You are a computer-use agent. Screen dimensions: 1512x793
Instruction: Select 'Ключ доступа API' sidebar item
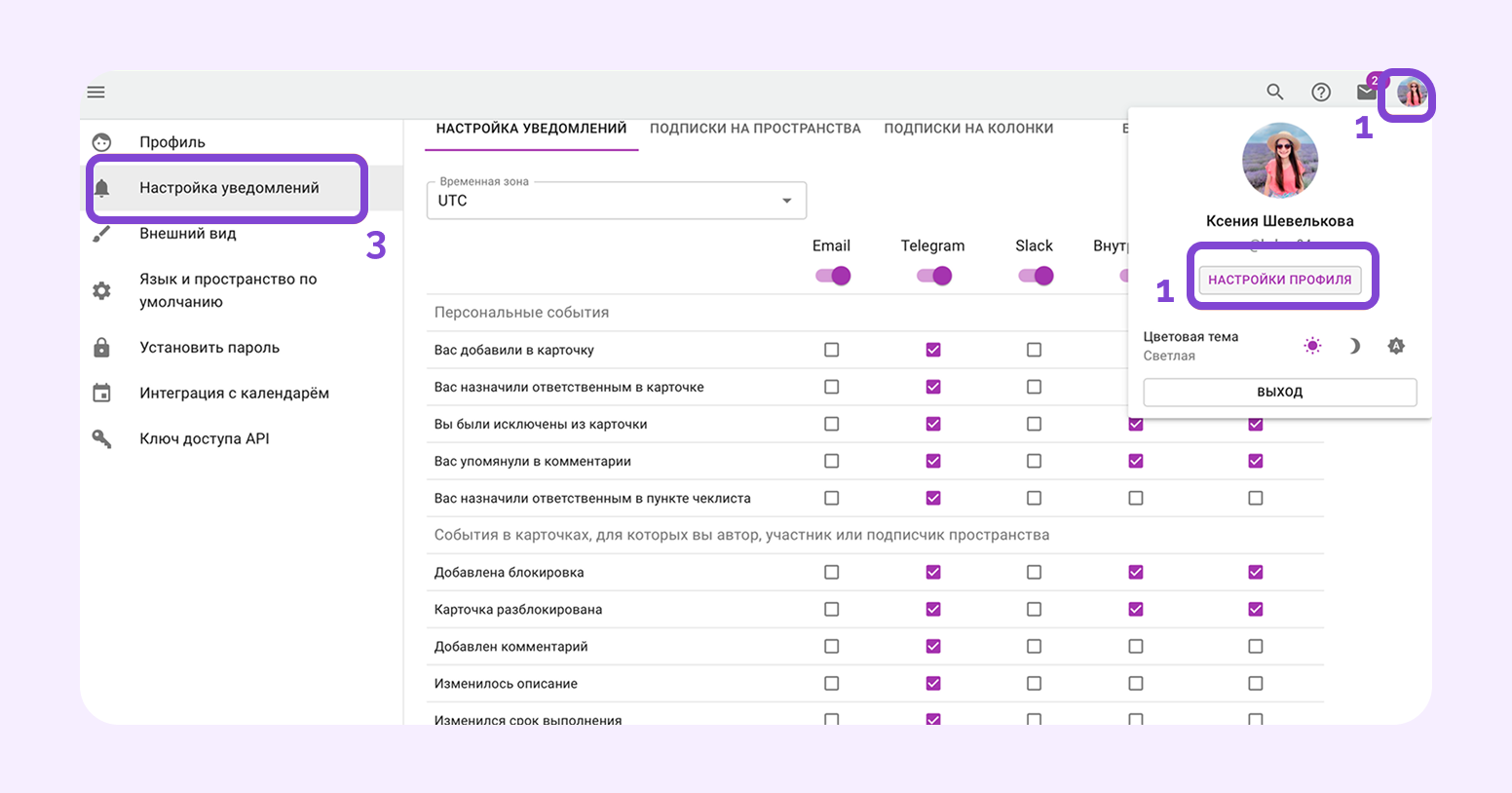pyautogui.click(x=205, y=438)
